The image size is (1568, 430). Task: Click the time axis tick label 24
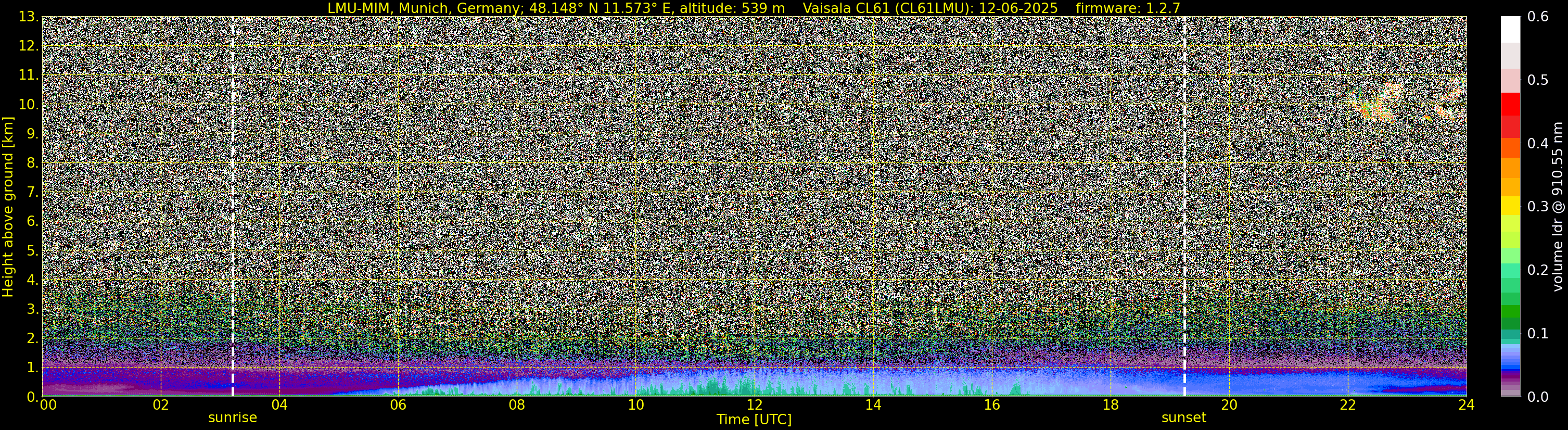[1467, 405]
